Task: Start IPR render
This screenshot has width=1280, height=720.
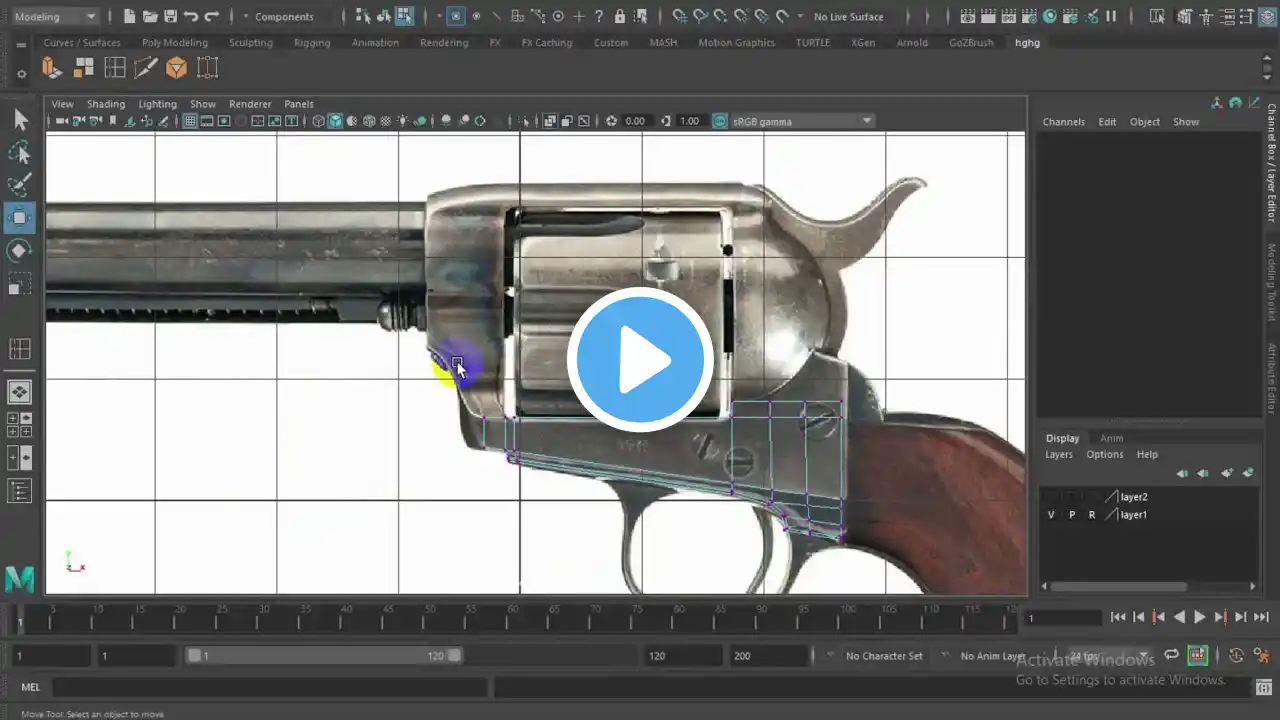Action: point(1009,16)
